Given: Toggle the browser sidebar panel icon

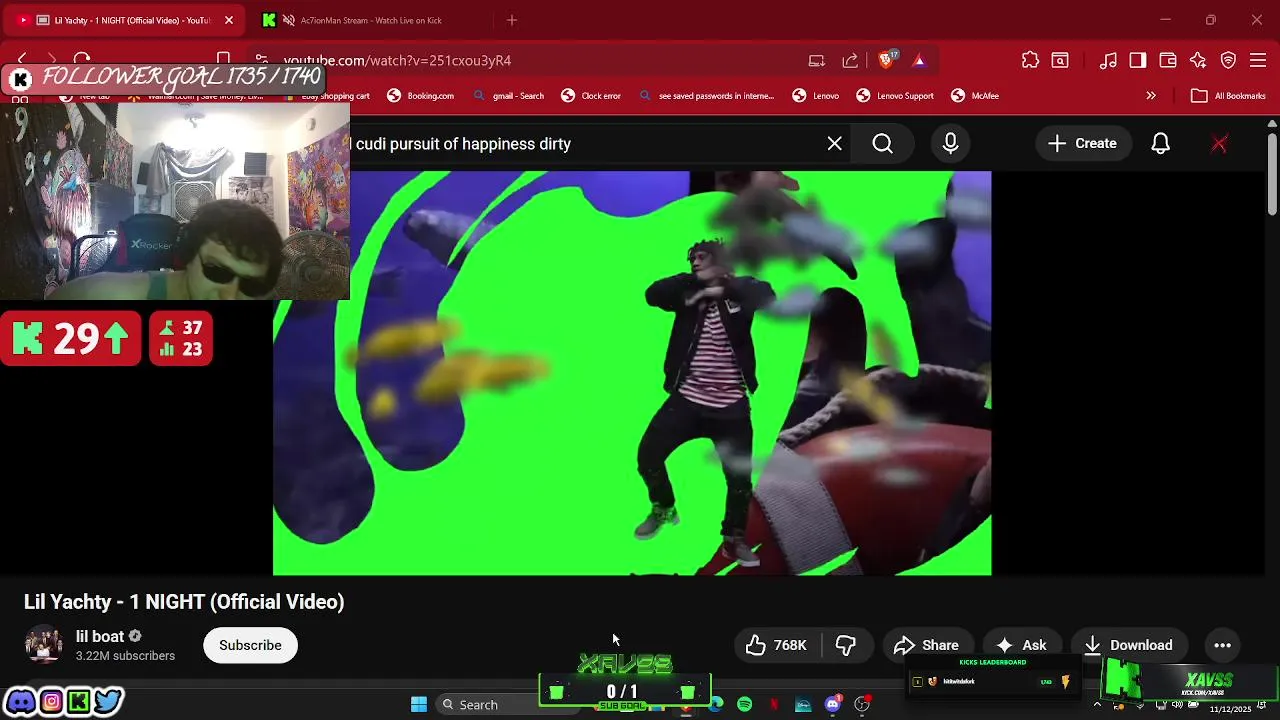Looking at the screenshot, I should (x=1138, y=60).
